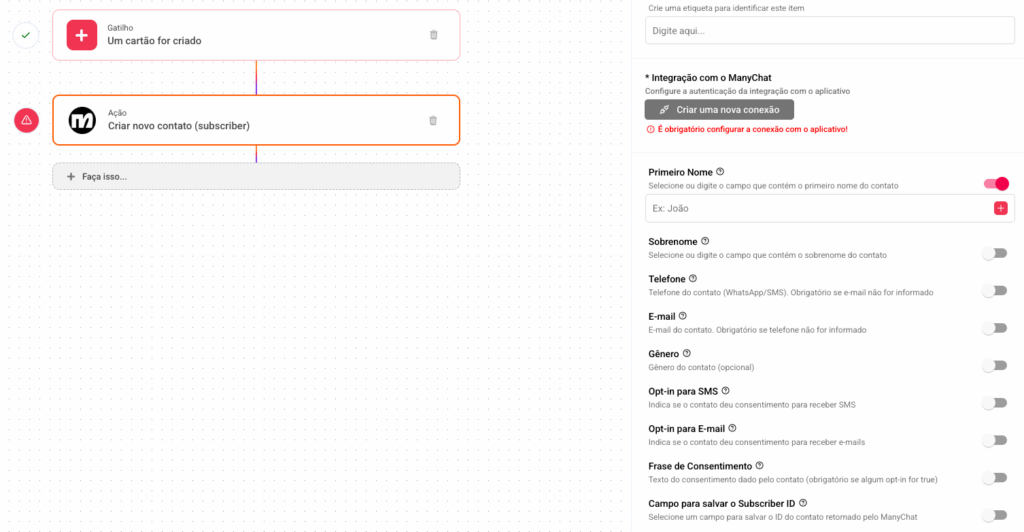Disable the Primeiro Nome toggle
The height and width of the screenshot is (532, 1024).
tap(996, 184)
